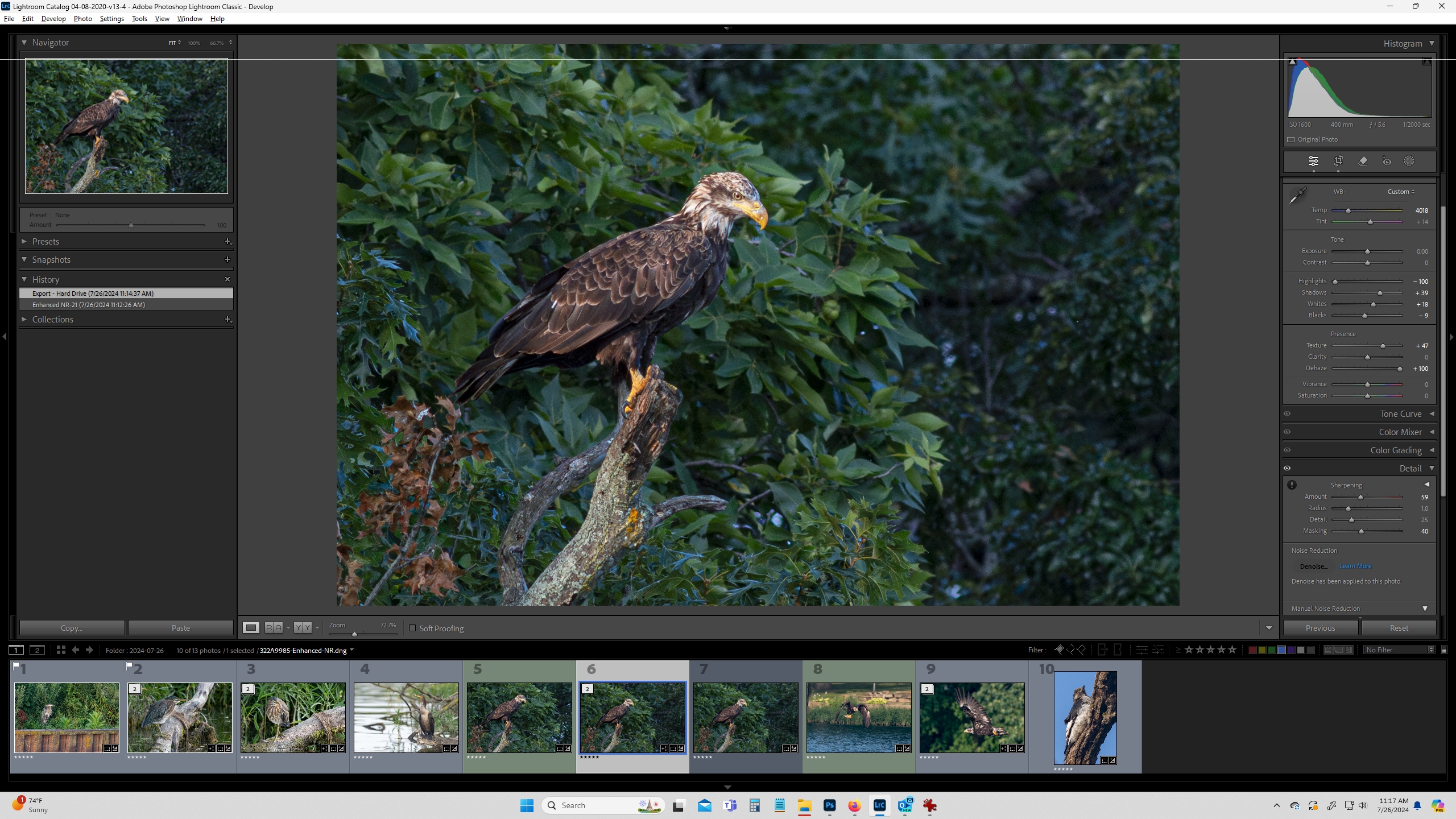1456x819 pixels.
Task: Open the Develop menu
Action: [53, 18]
